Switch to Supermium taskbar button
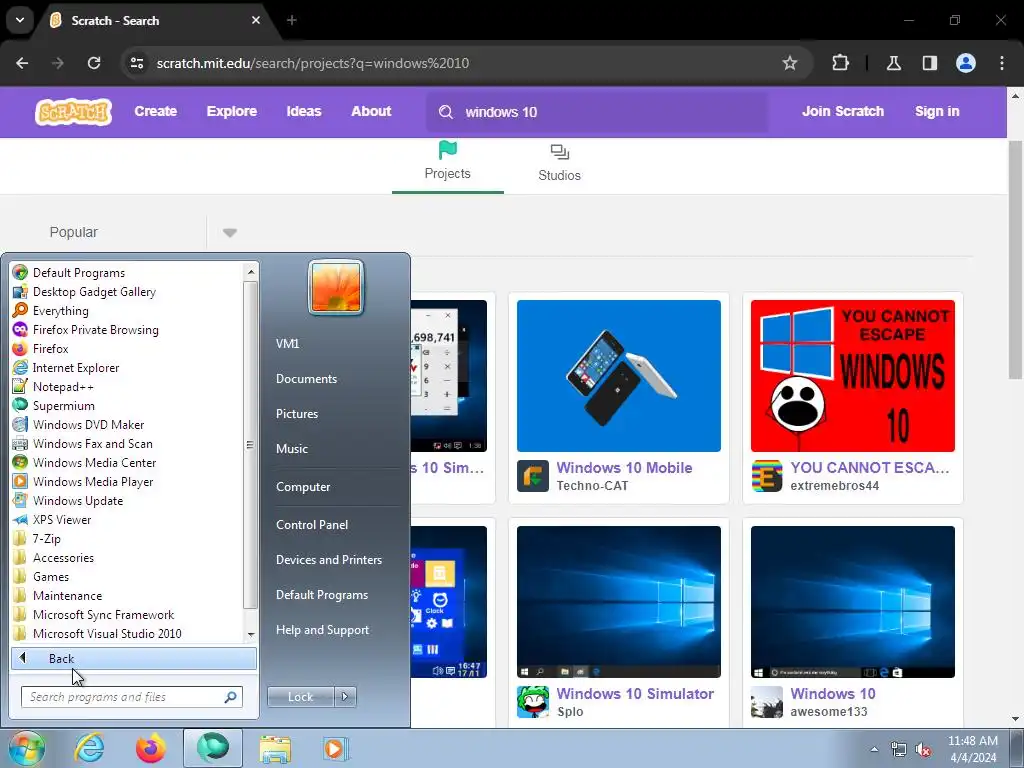The image size is (1024, 768). pyautogui.click(x=213, y=748)
